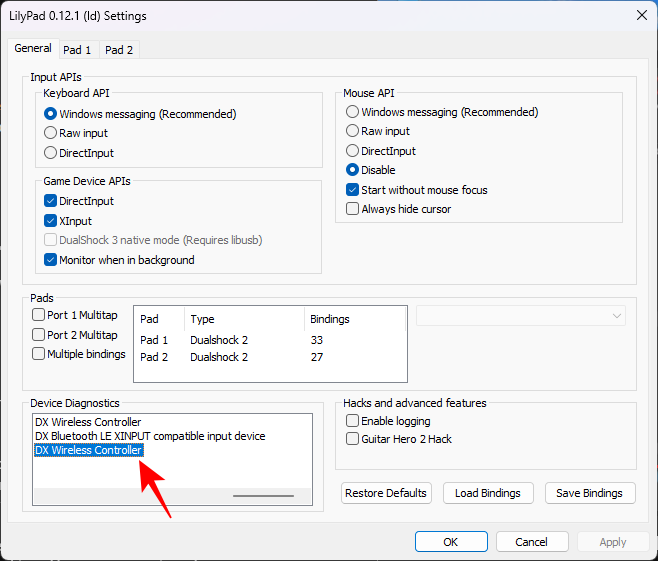Close the LilyPad Settings window
The height and width of the screenshot is (561, 658).
tap(642, 16)
